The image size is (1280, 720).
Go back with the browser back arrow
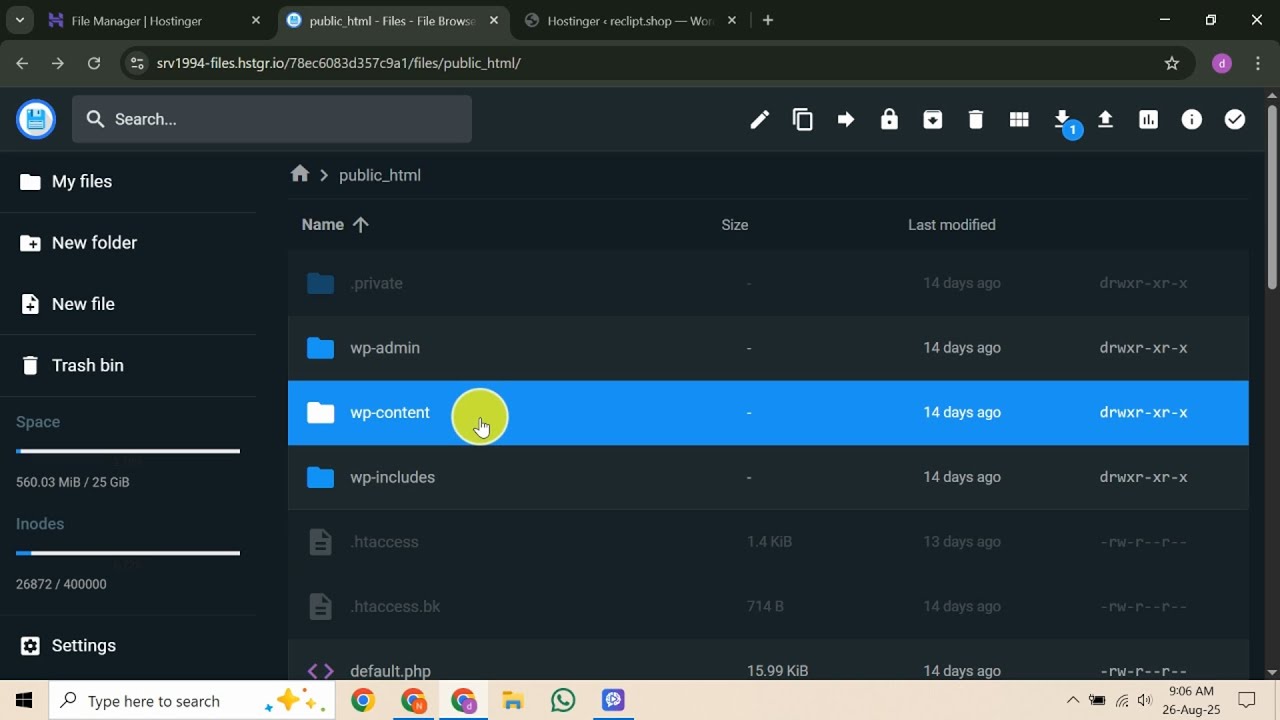pyautogui.click(x=22, y=63)
